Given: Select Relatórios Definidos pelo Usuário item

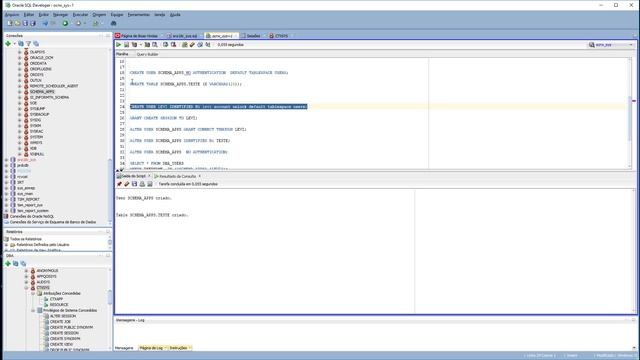Looking at the screenshot, I should click(43, 245).
